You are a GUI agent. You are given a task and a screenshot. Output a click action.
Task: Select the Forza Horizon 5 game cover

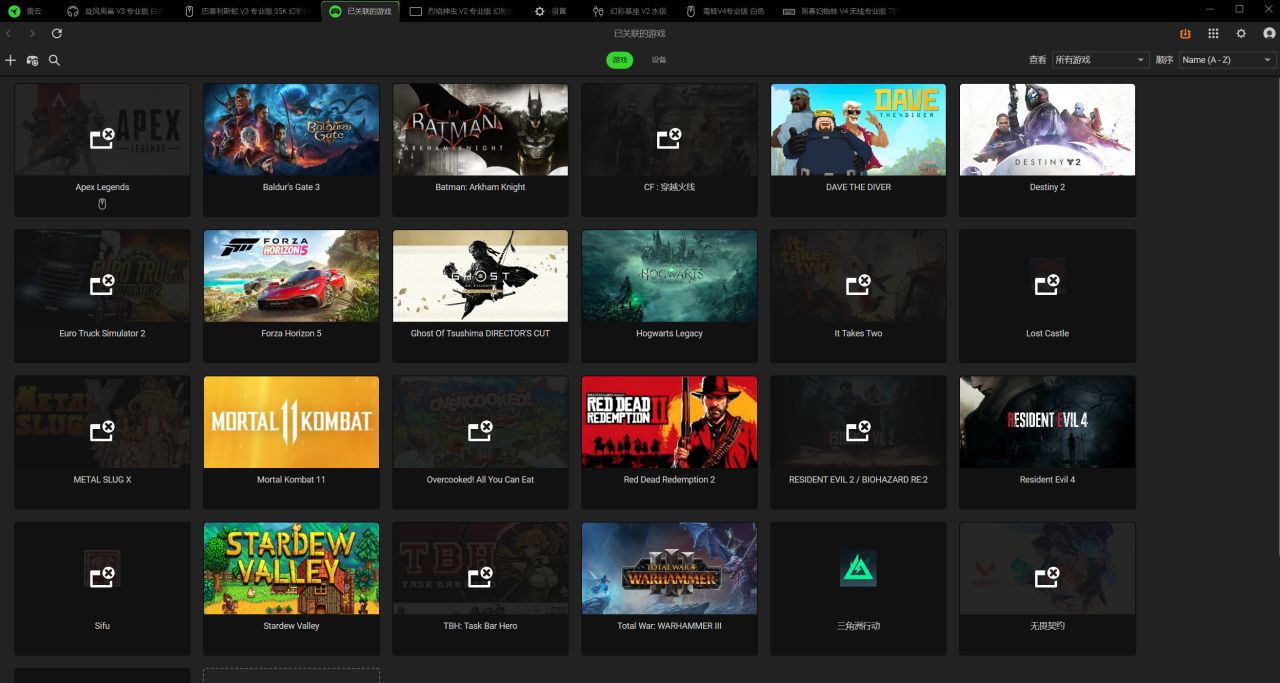291,276
